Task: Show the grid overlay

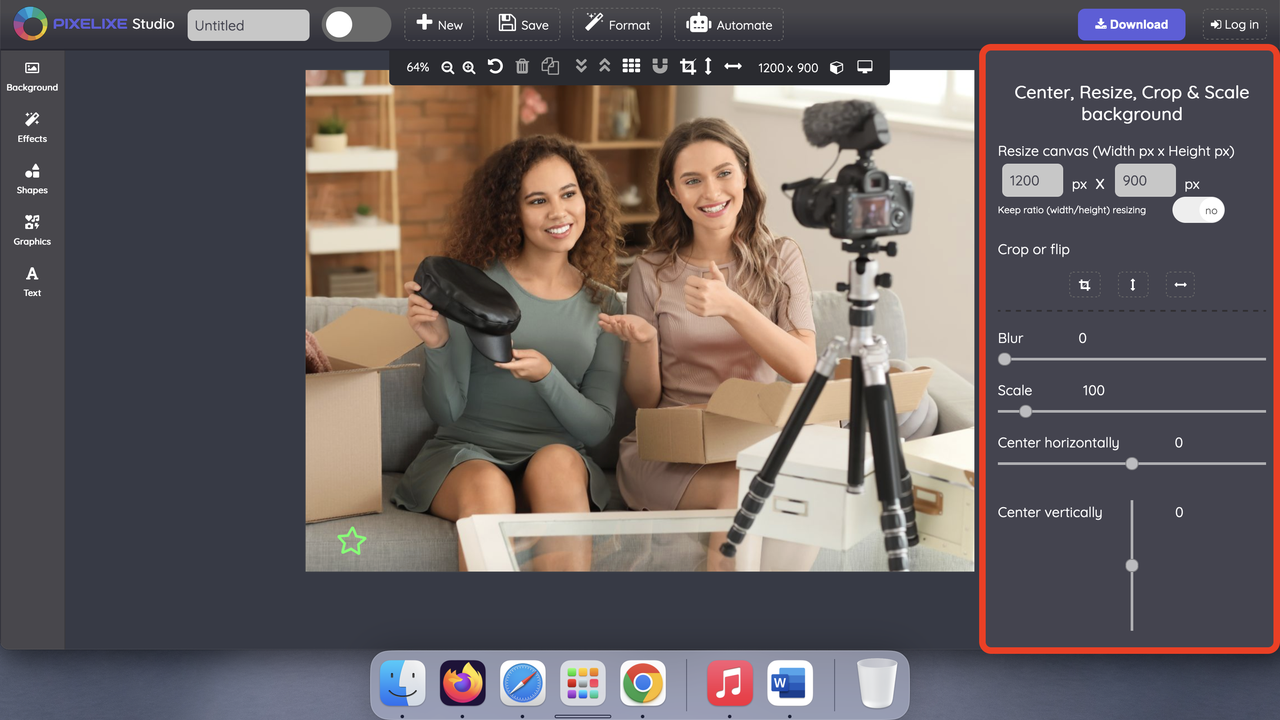Action: click(x=631, y=67)
